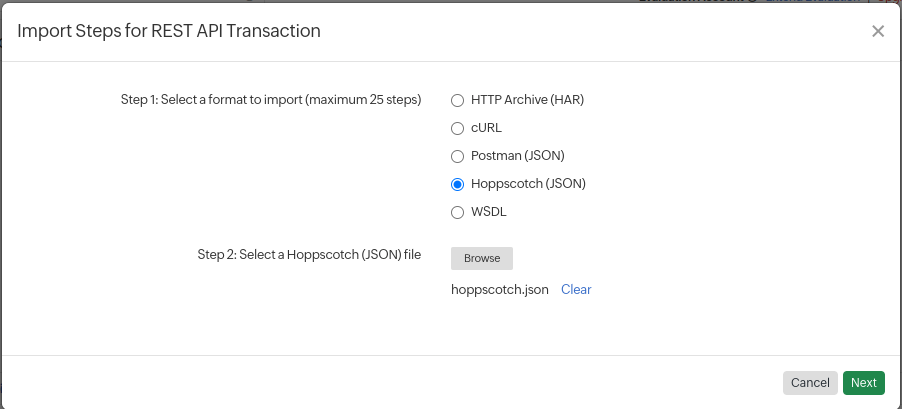
Task: Click the 'cURL' label text
Action: click(x=486, y=128)
